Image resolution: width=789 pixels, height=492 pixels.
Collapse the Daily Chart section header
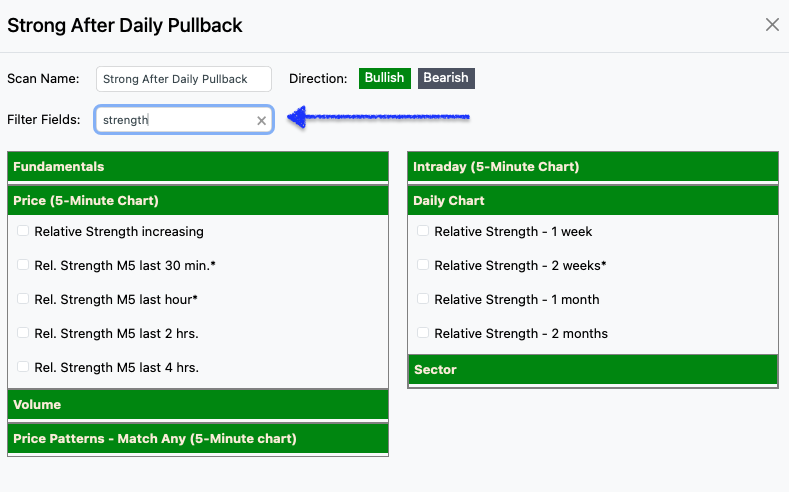pyautogui.click(x=593, y=201)
